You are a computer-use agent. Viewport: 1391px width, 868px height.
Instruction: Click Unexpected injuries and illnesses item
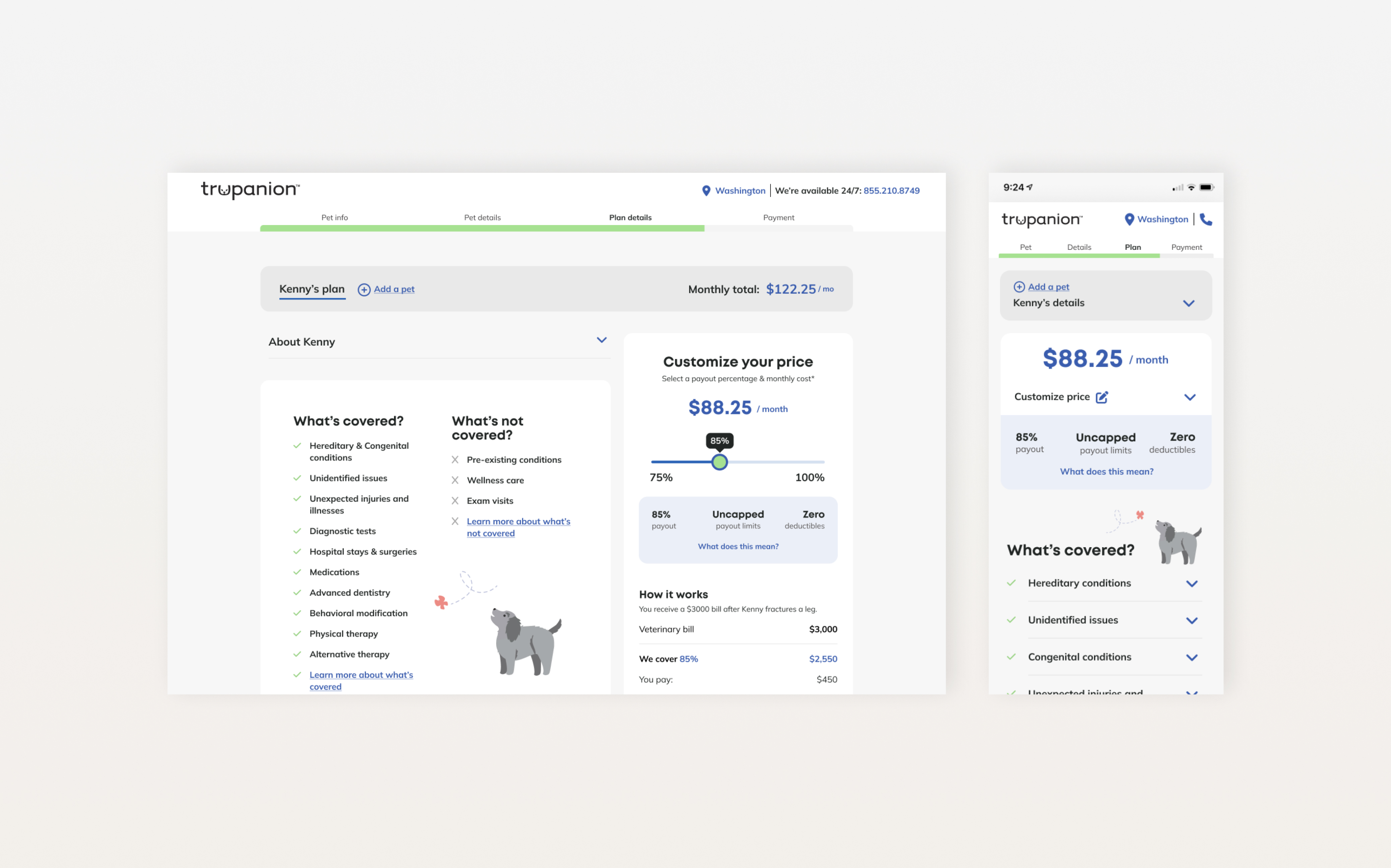coord(359,505)
